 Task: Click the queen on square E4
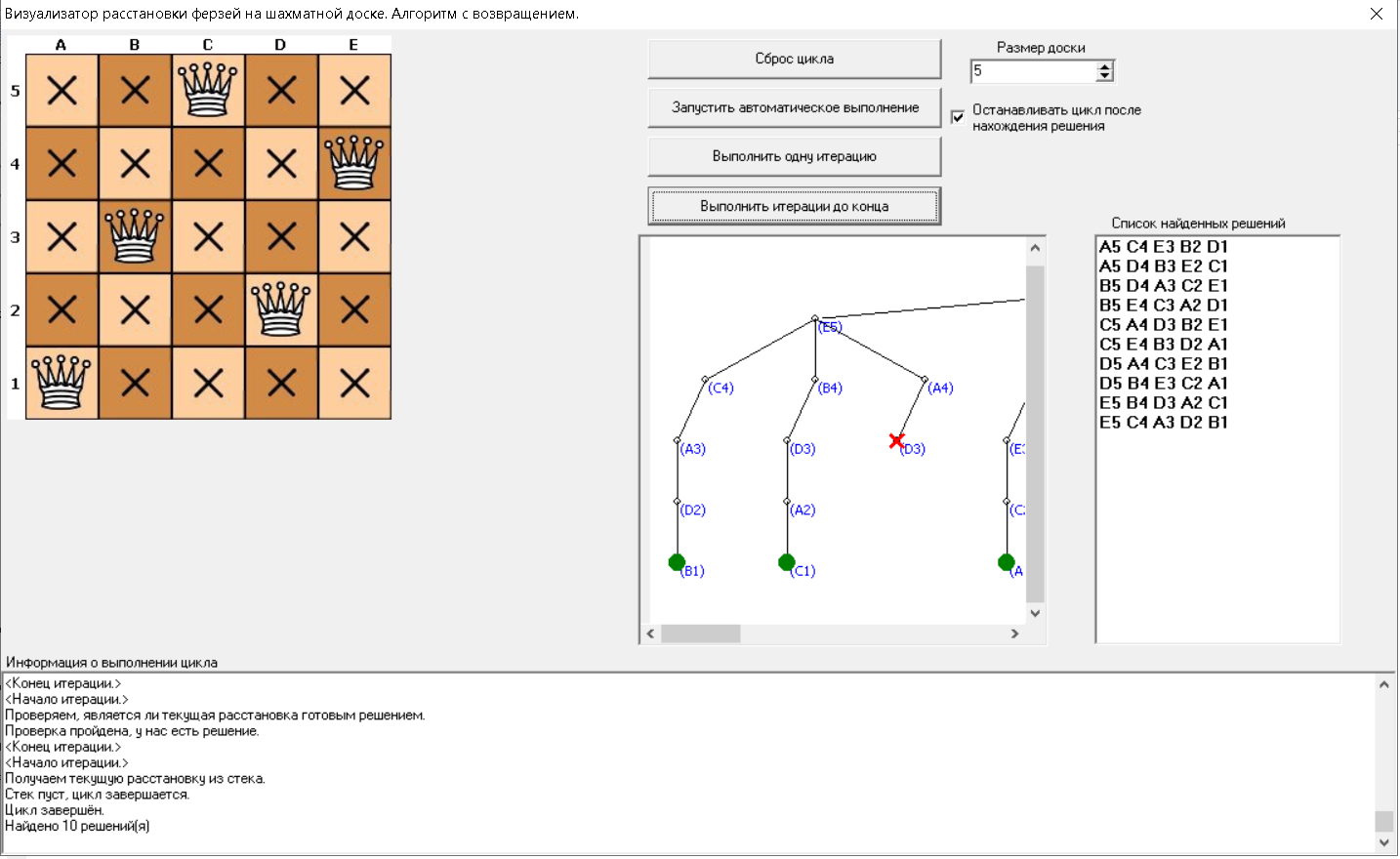[354, 163]
